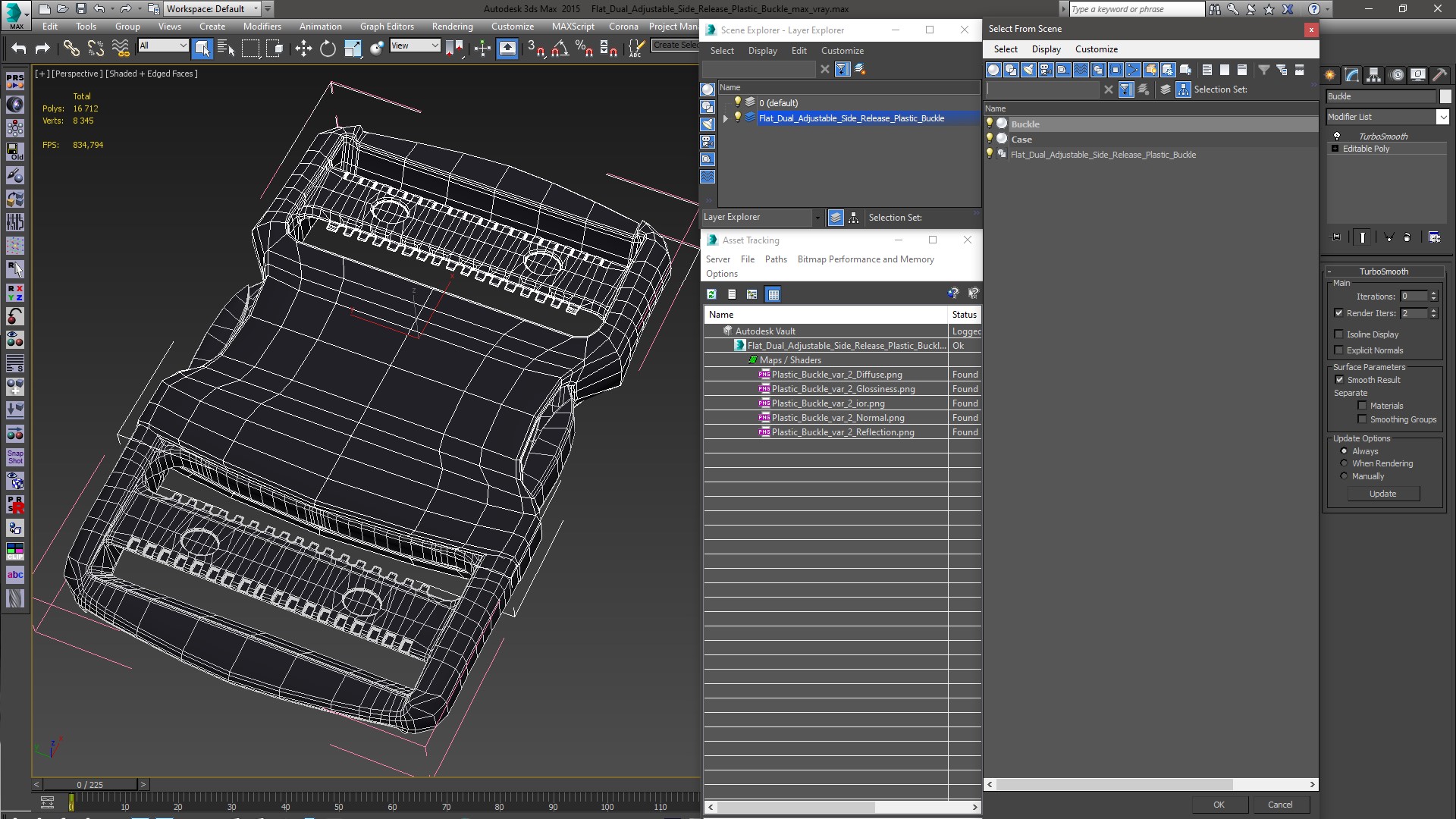Enable Separate by Smoothing Groups checkbox

(x=1362, y=419)
